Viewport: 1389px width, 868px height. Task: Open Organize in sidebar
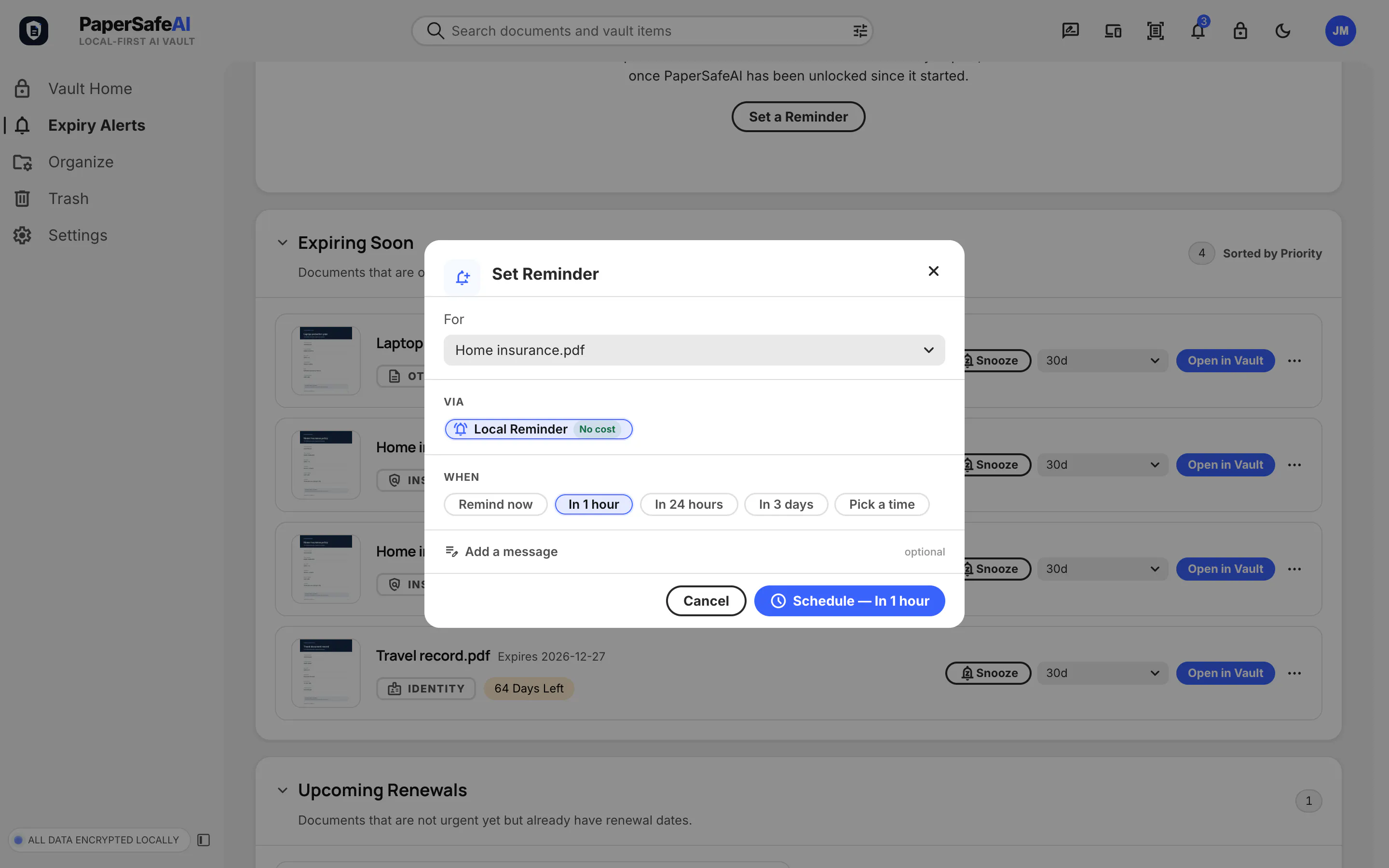pos(81,162)
